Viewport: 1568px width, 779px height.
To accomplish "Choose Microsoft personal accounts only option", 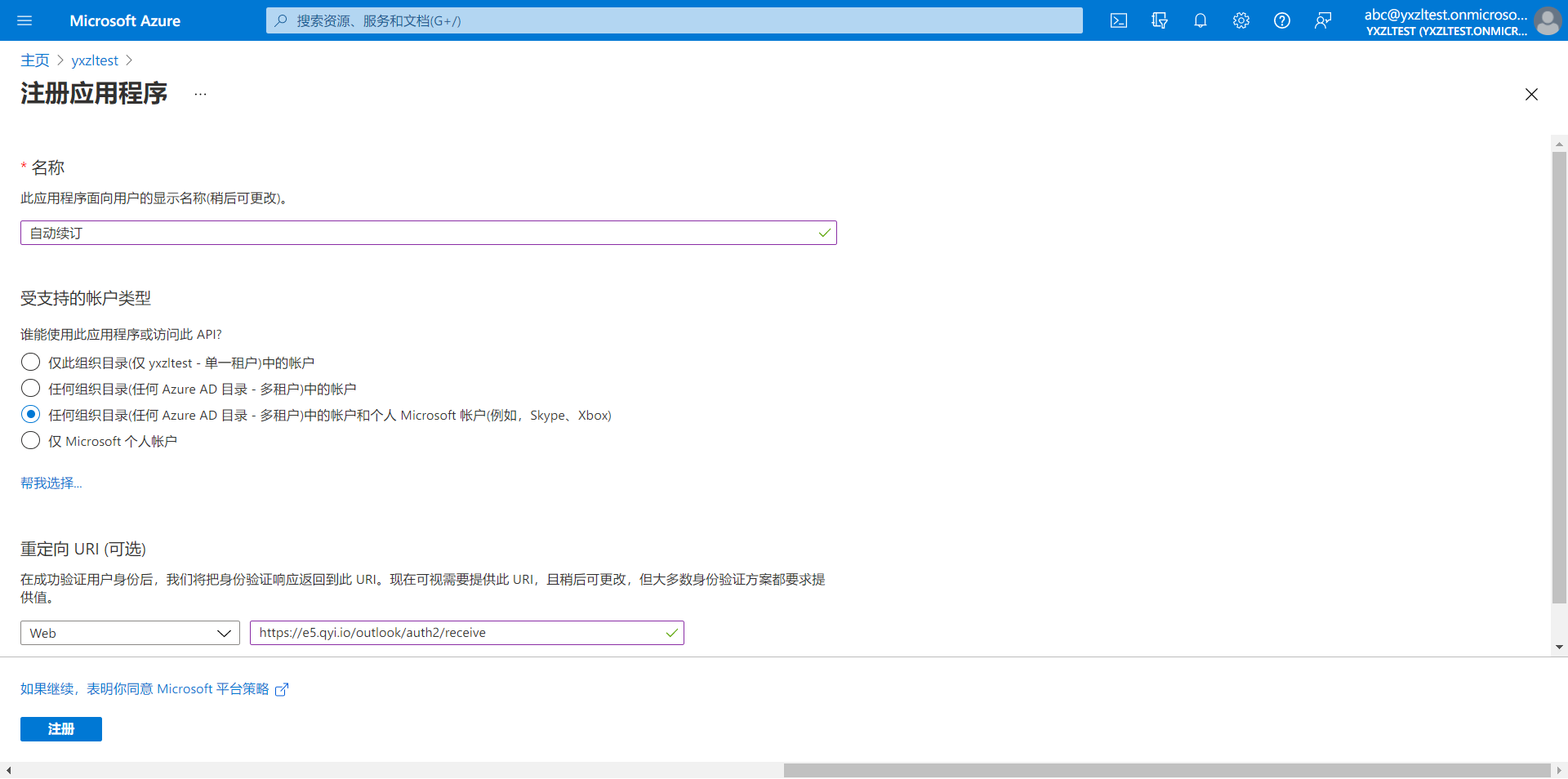I will (31, 440).
